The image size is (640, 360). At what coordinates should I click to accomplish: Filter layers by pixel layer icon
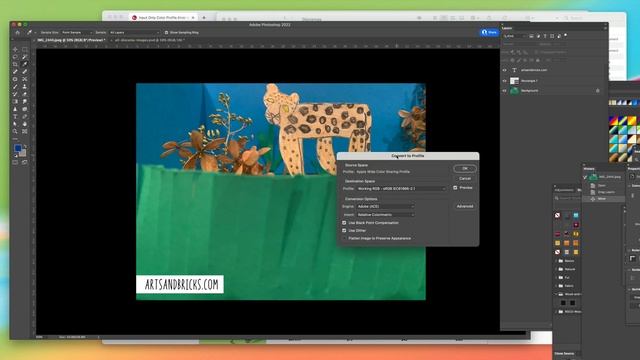tap(531, 36)
